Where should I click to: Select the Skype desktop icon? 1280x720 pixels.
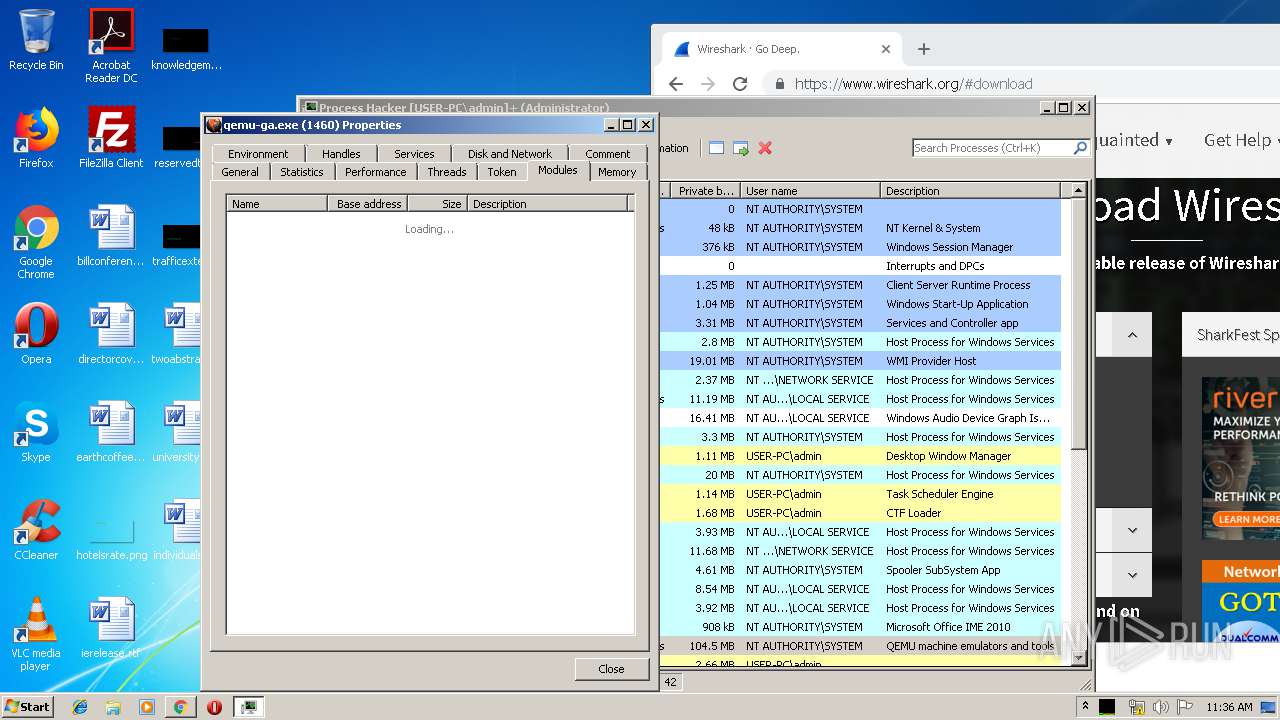(36, 432)
